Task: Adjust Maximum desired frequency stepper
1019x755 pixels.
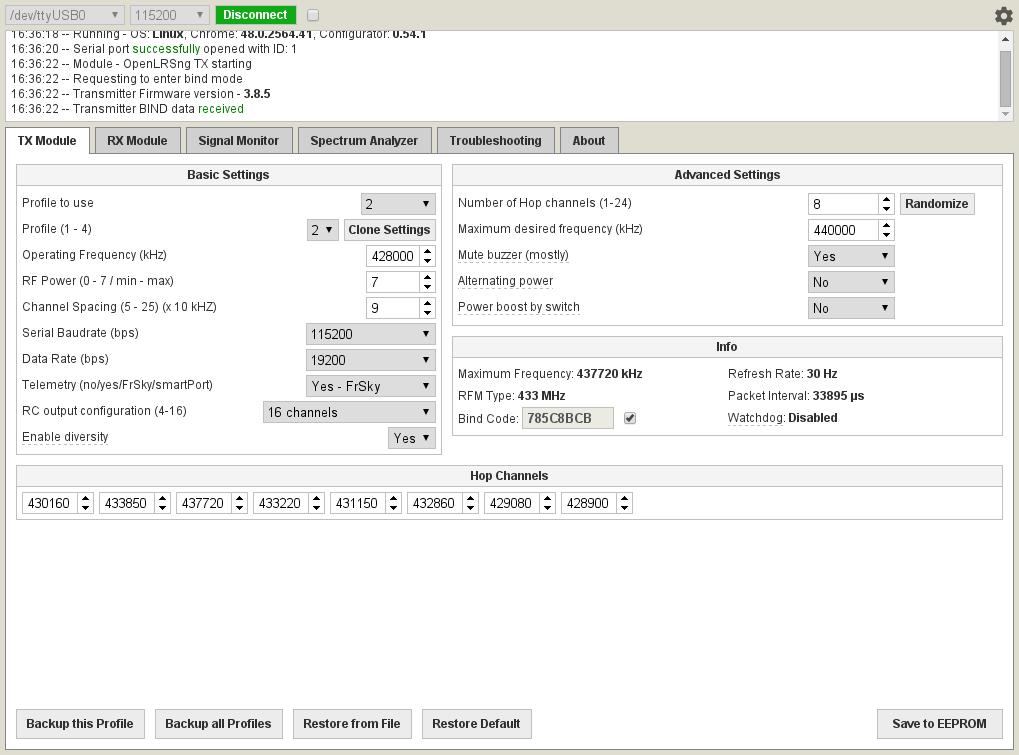Action: [x=886, y=230]
